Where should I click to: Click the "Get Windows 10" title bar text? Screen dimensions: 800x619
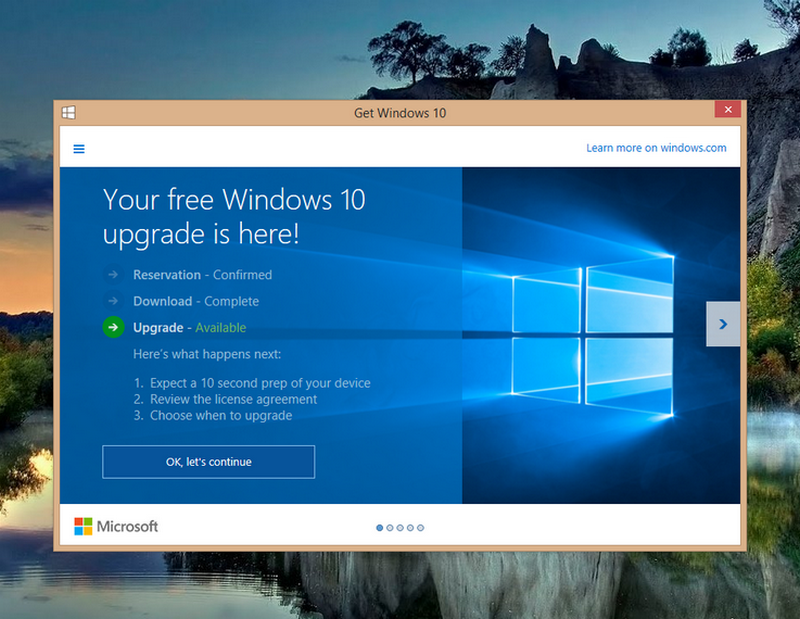tap(400, 113)
